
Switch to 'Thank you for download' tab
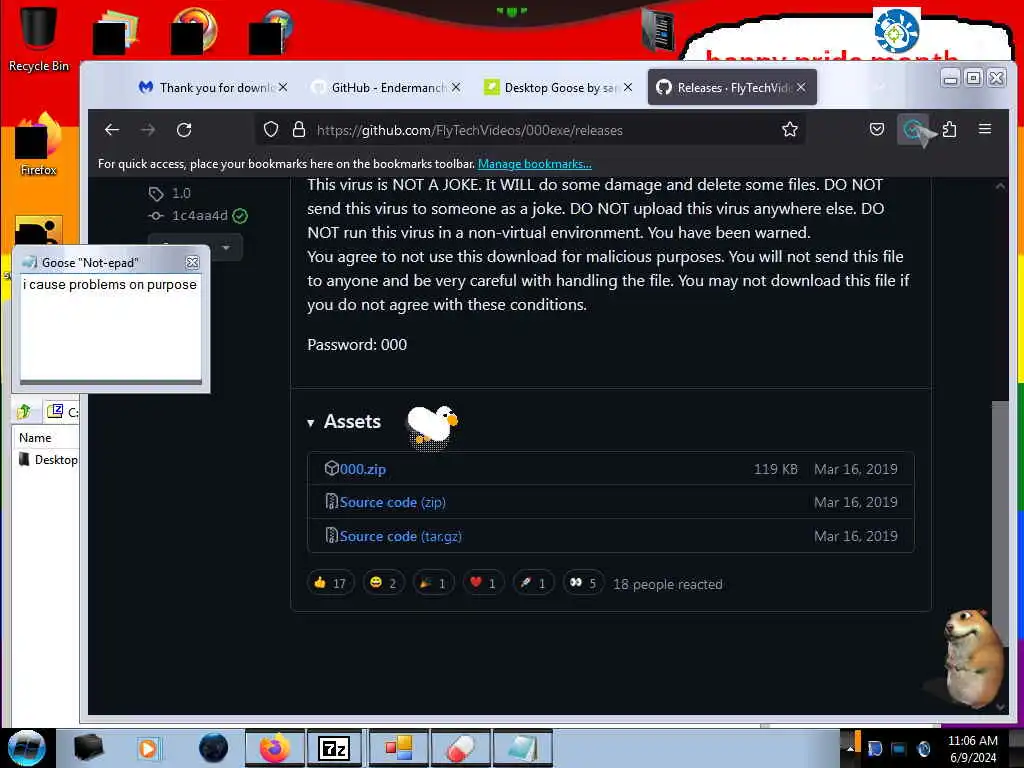point(213,88)
